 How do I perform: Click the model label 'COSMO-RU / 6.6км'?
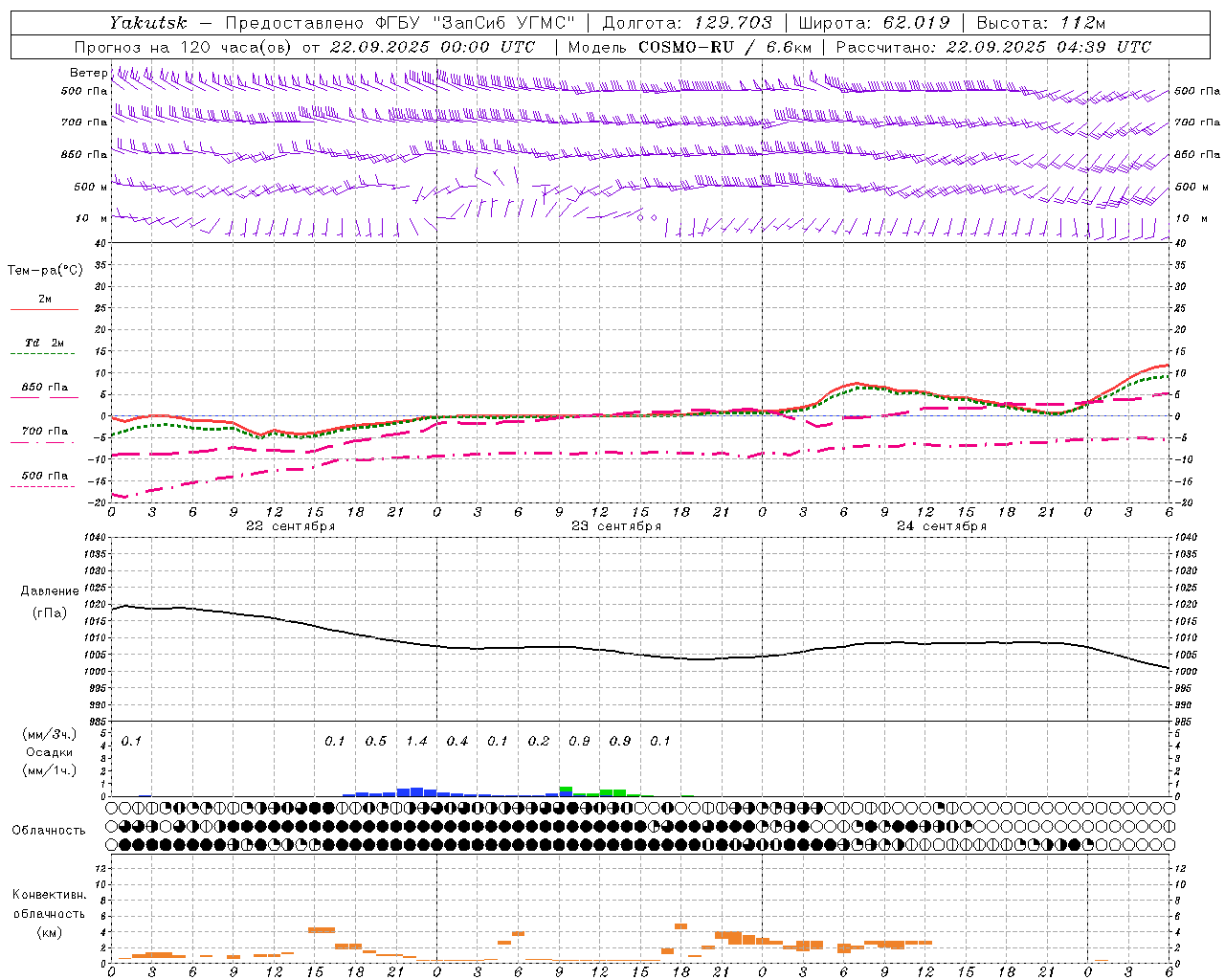(x=724, y=47)
